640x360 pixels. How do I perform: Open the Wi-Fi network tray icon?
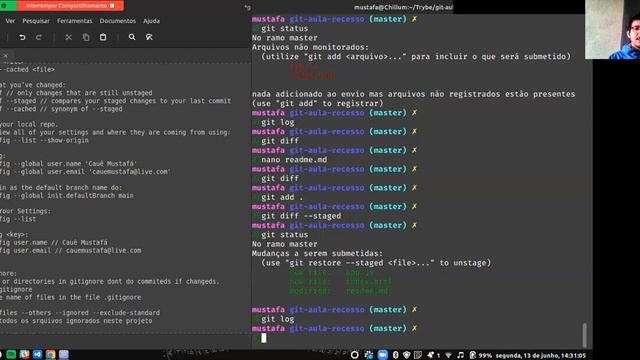pos(448,355)
